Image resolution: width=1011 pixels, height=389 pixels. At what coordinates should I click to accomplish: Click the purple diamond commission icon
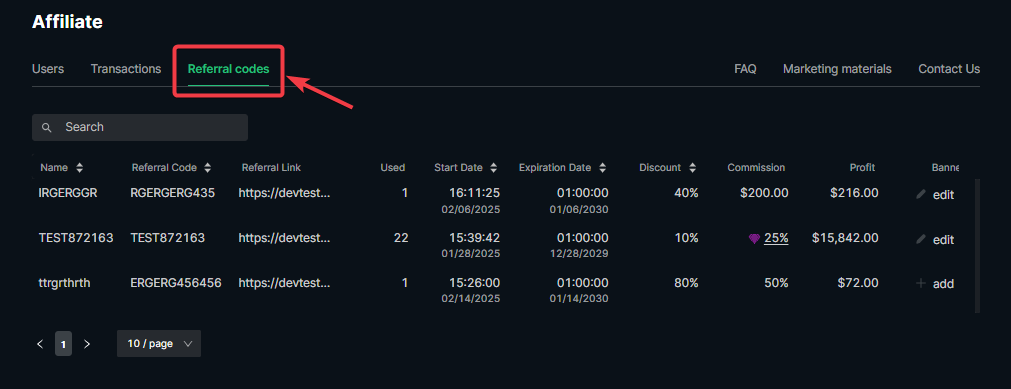pos(754,239)
